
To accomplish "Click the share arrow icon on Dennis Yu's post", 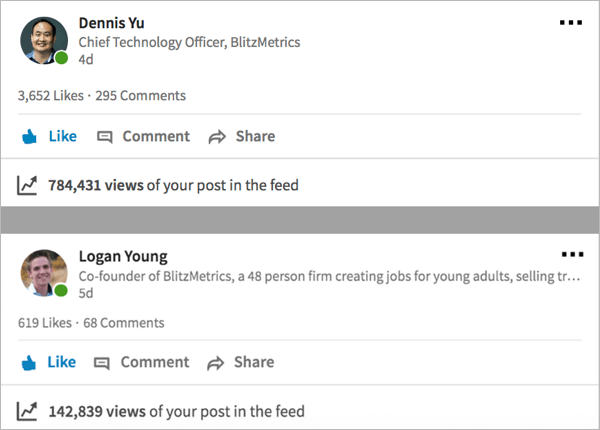I will [x=217, y=137].
